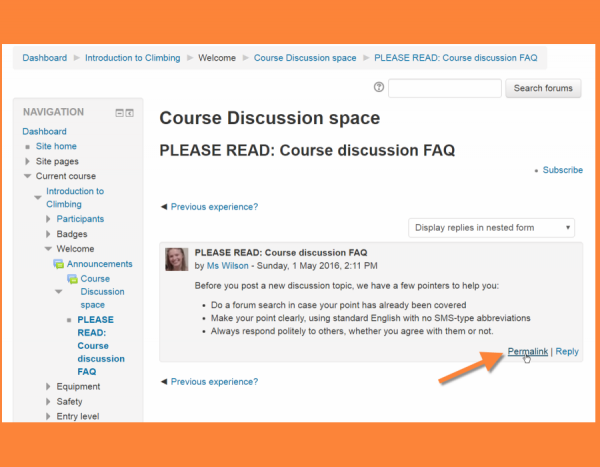Open the display replies mode dropdown
Screen dimensions: 600x467
[x=492, y=228]
